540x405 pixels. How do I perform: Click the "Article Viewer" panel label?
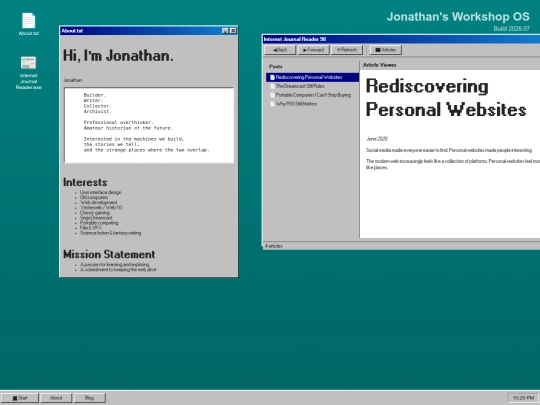(380, 65)
